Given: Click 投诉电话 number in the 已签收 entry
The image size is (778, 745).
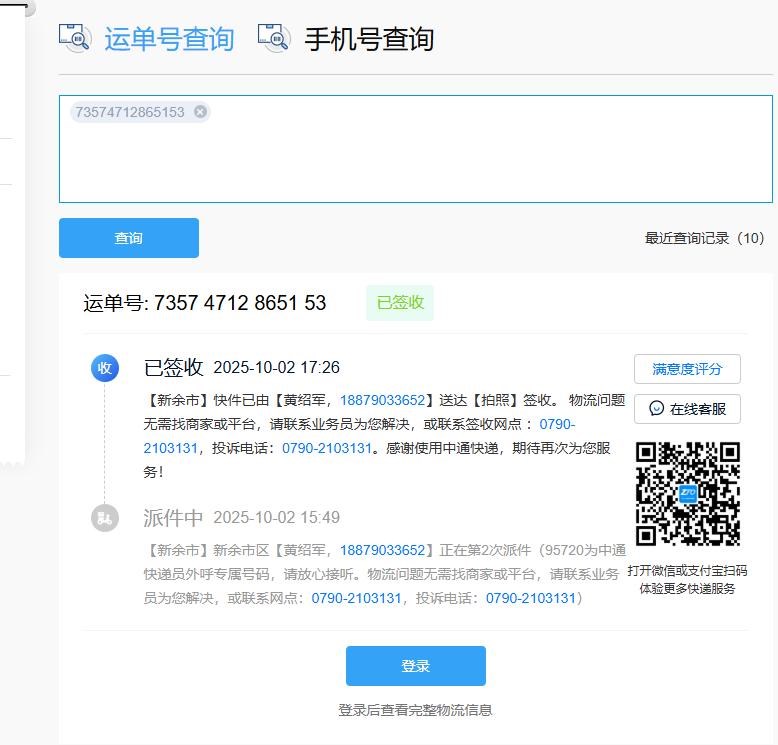Looking at the screenshot, I should click(327, 448).
